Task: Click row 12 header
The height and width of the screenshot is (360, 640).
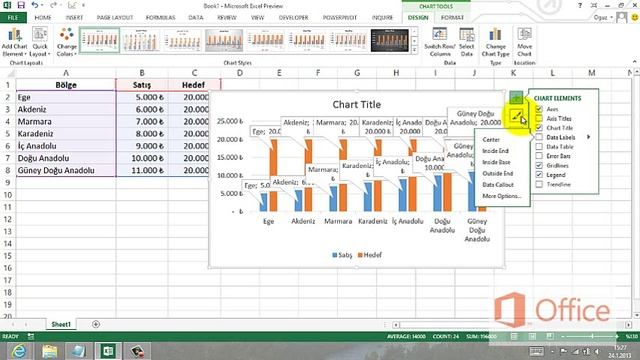Action: click(x=7, y=219)
